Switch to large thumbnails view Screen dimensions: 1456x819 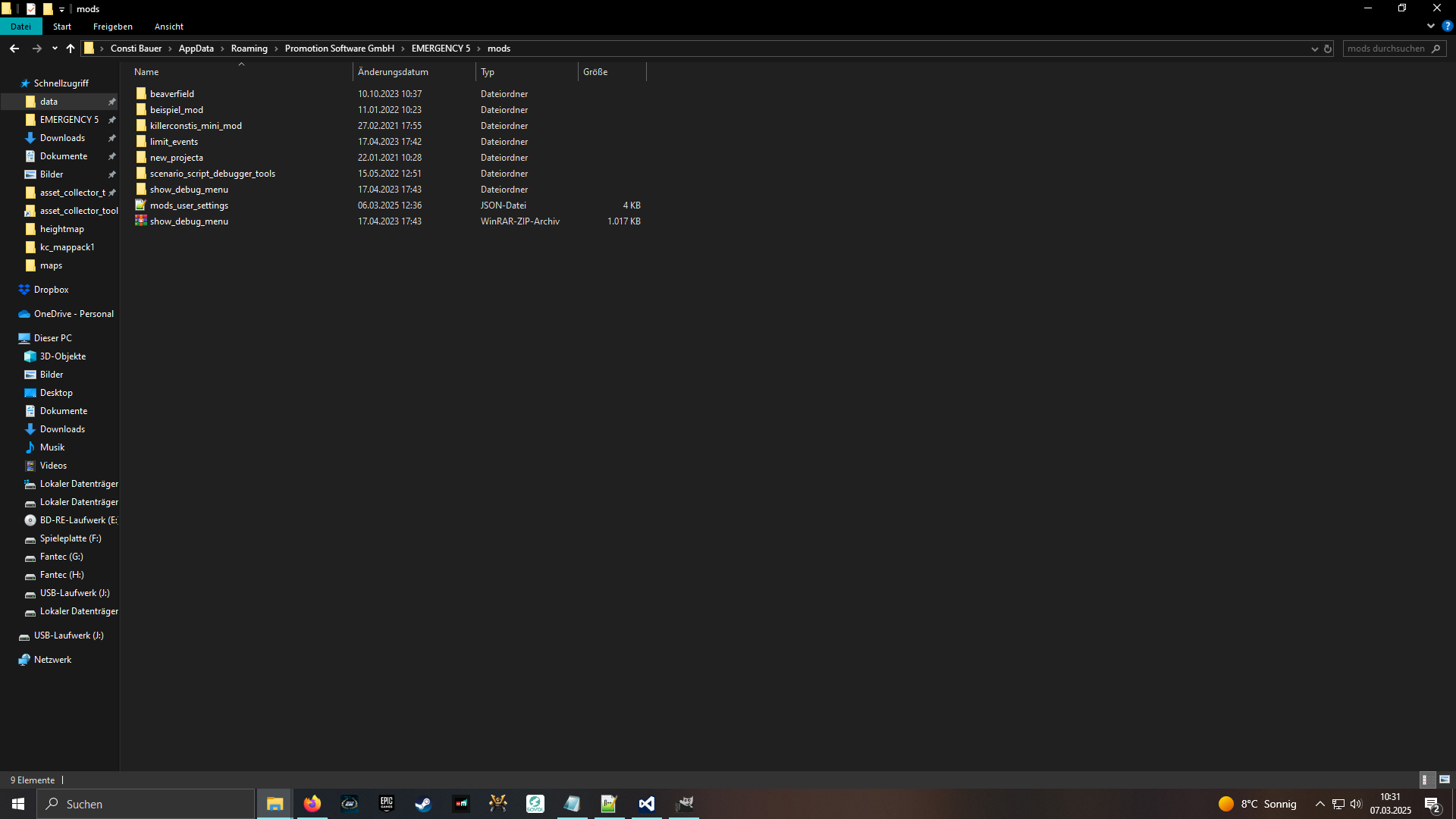1445,780
